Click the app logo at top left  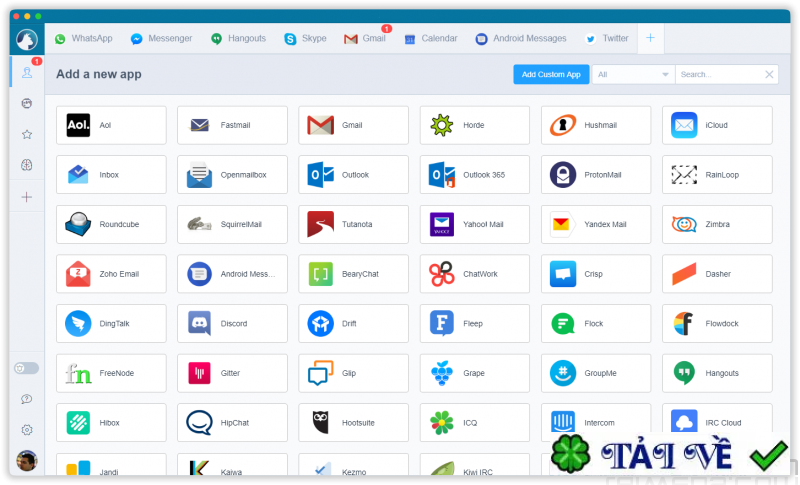[x=27, y=39]
